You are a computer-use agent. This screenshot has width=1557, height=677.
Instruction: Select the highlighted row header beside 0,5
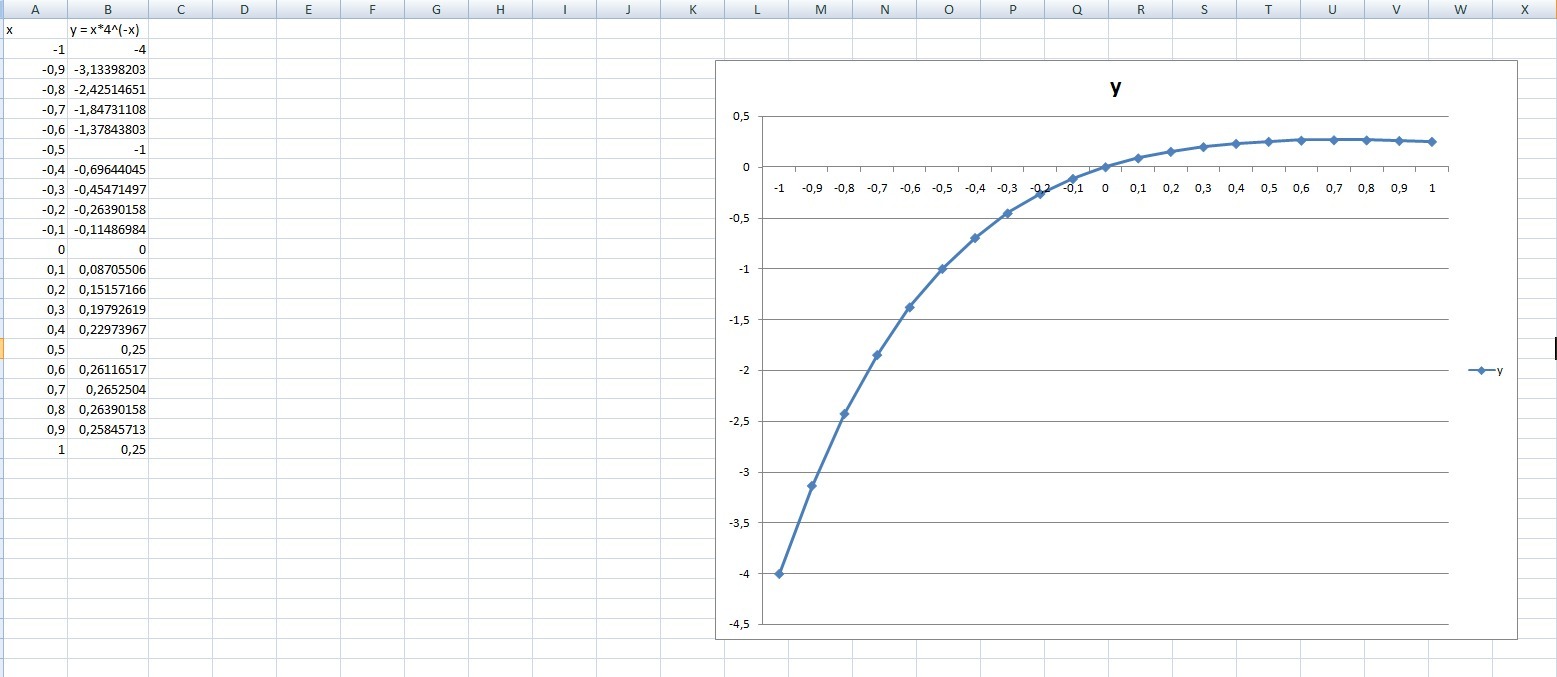pos(2,349)
